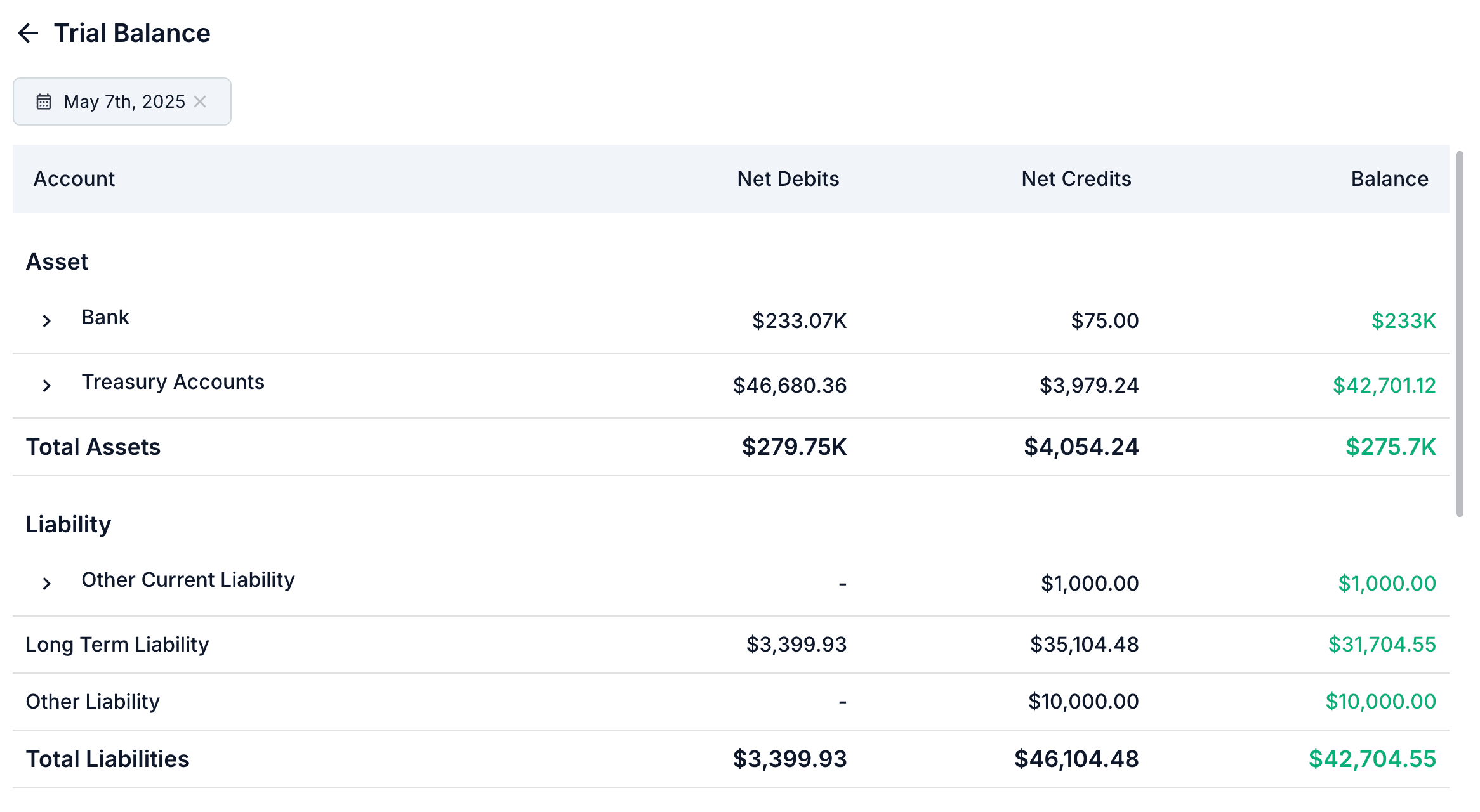Open the Treasury Accounts entry
This screenshot has height=812, width=1480.
pos(173,382)
